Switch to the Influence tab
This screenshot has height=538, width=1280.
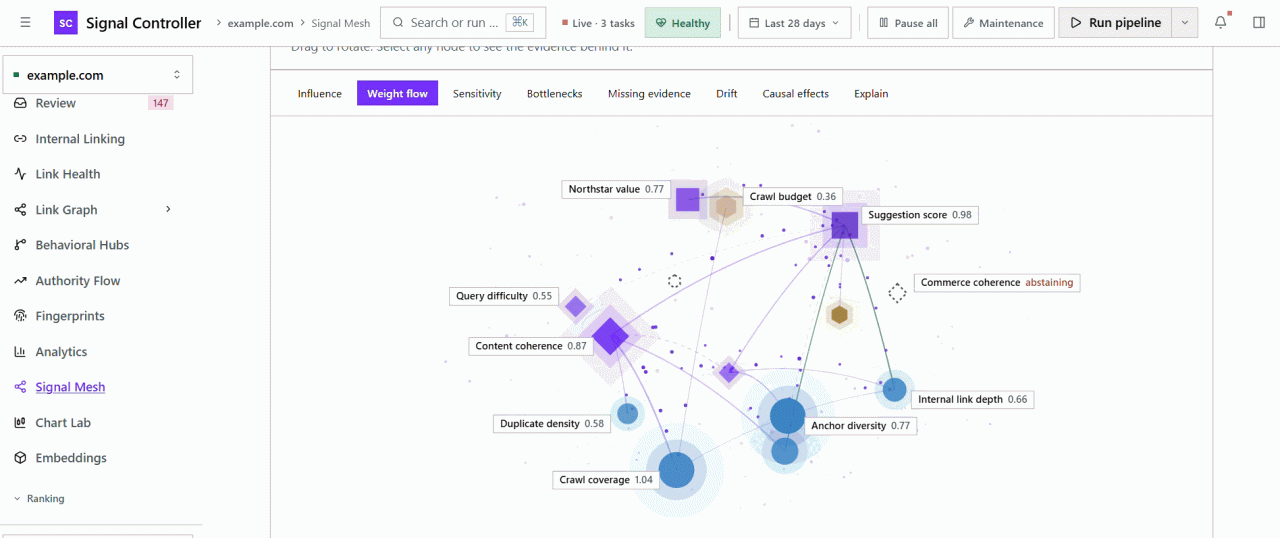coord(320,94)
